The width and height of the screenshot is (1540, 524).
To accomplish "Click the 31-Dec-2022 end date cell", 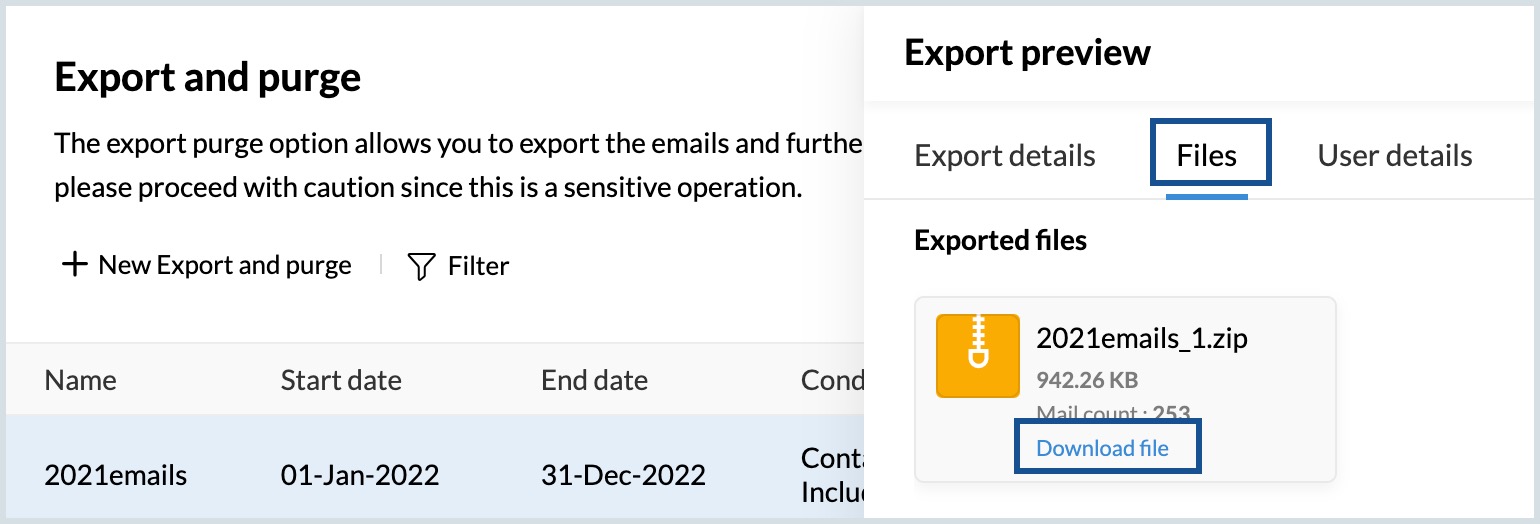I will coord(623,475).
